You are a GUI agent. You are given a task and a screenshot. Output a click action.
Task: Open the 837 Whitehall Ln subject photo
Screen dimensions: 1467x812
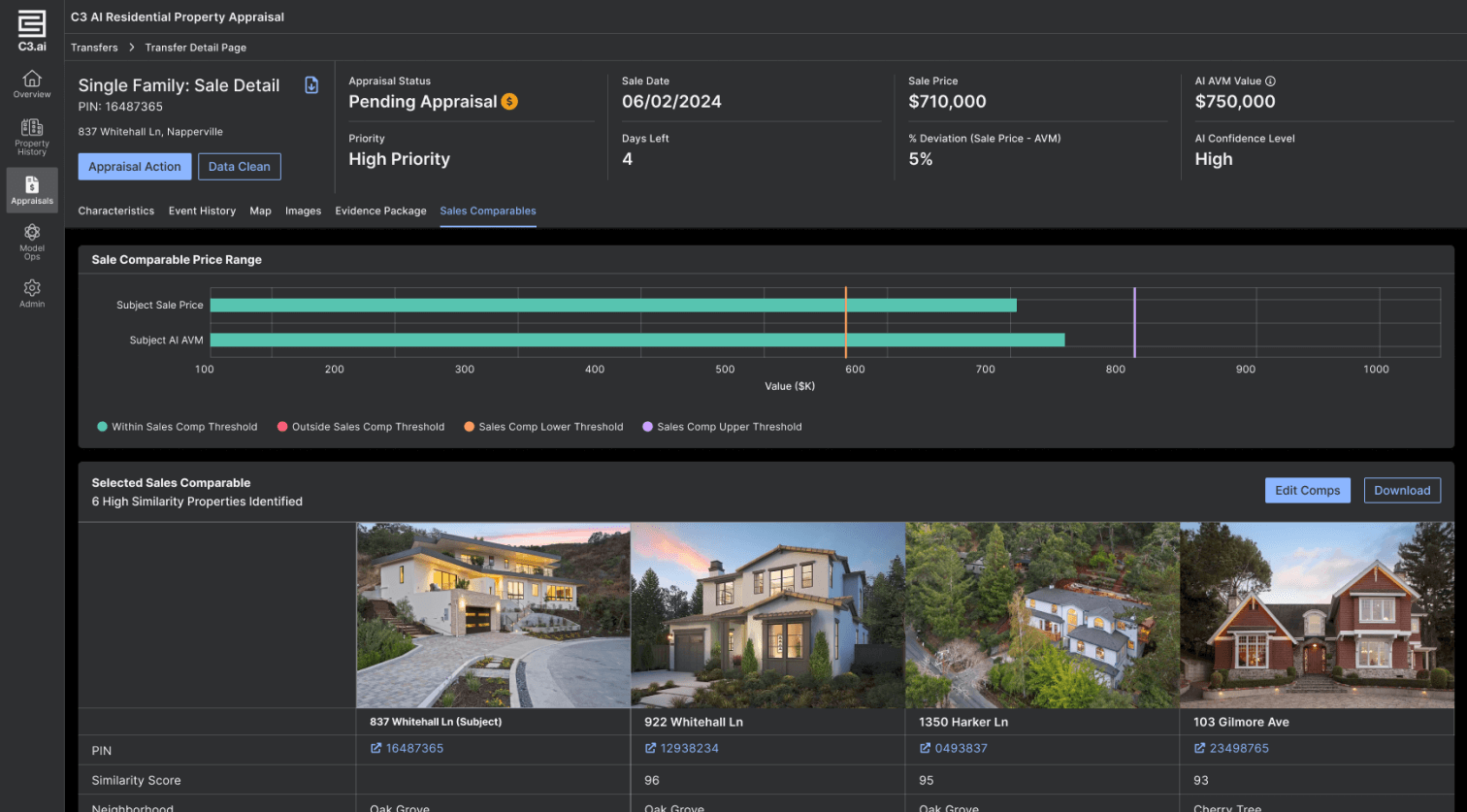click(493, 615)
